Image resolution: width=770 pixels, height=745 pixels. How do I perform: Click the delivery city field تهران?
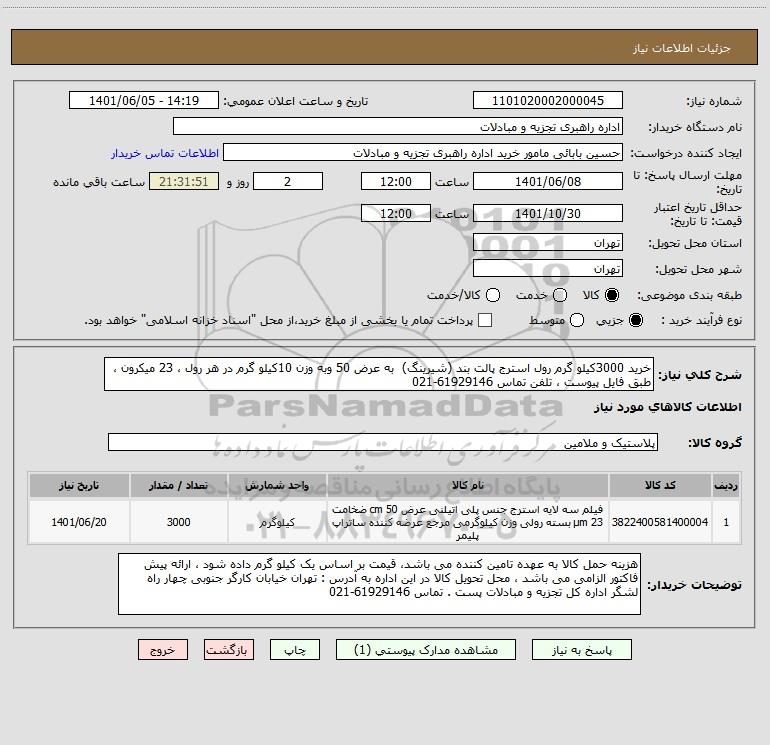548,269
